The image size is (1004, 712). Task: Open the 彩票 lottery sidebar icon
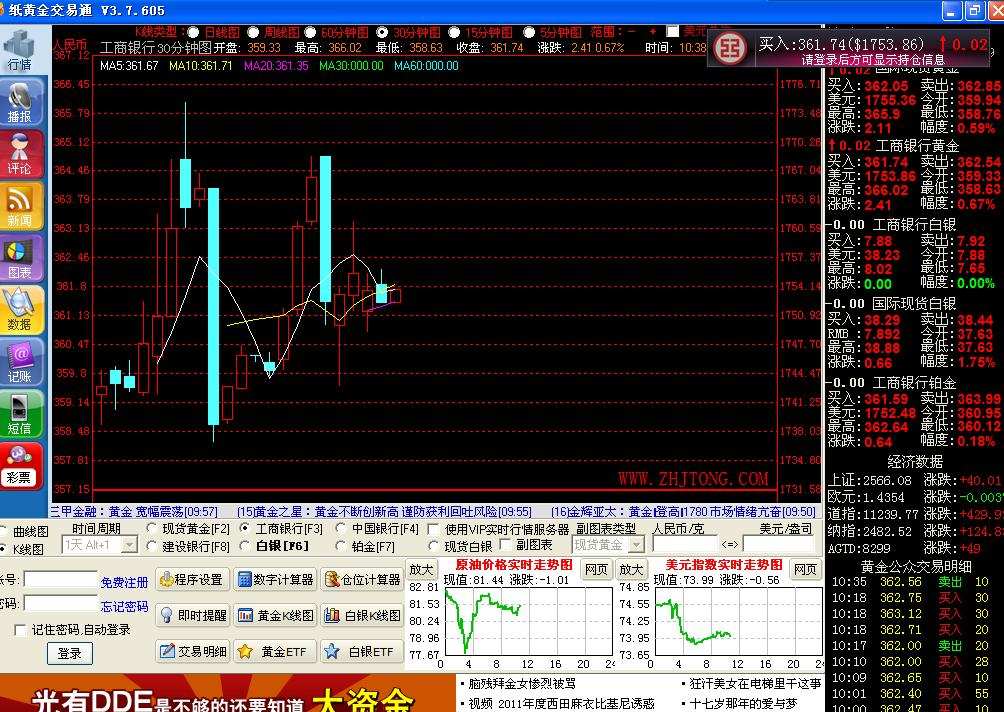coord(20,465)
